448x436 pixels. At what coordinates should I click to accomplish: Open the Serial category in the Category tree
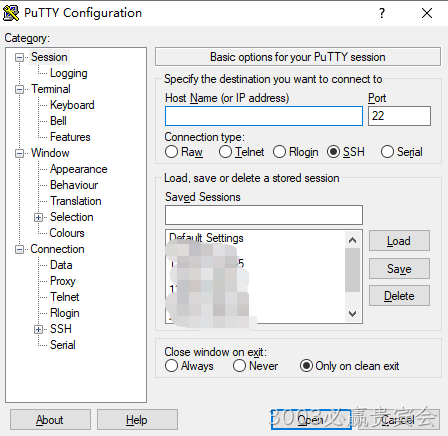63,345
